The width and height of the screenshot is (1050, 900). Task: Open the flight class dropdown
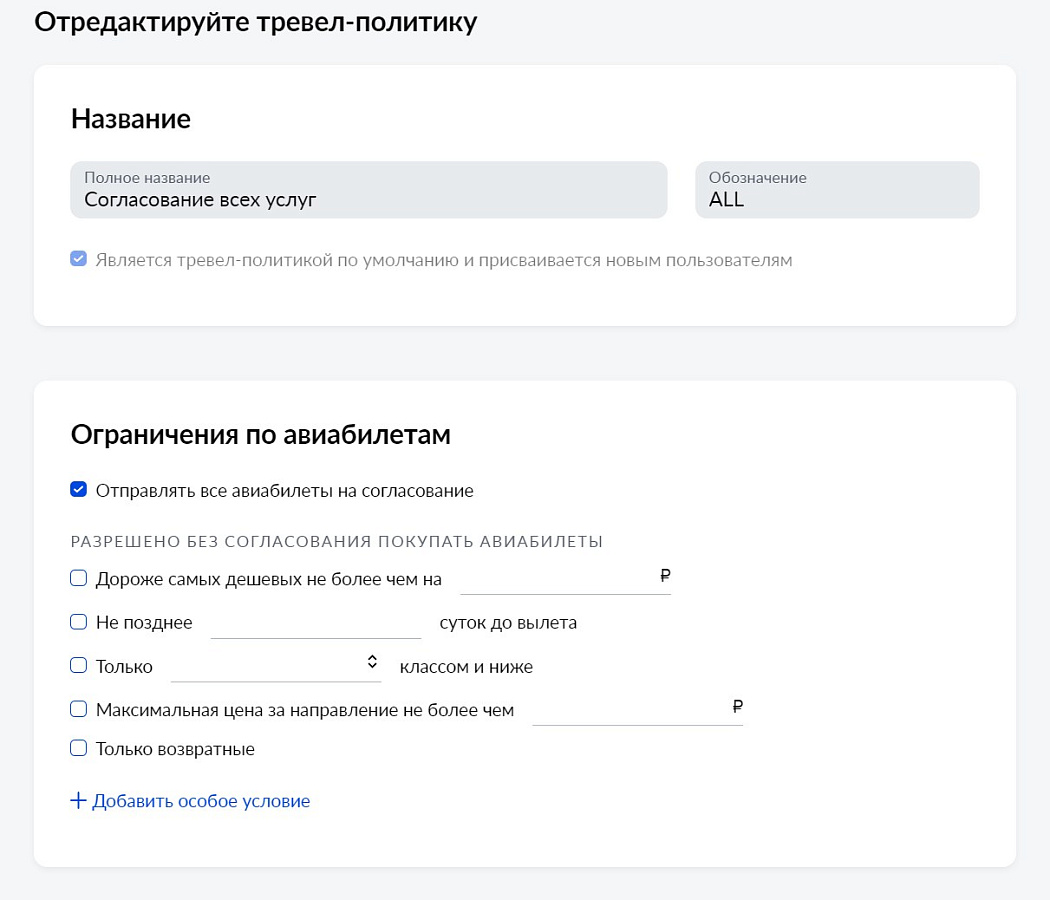[276, 666]
